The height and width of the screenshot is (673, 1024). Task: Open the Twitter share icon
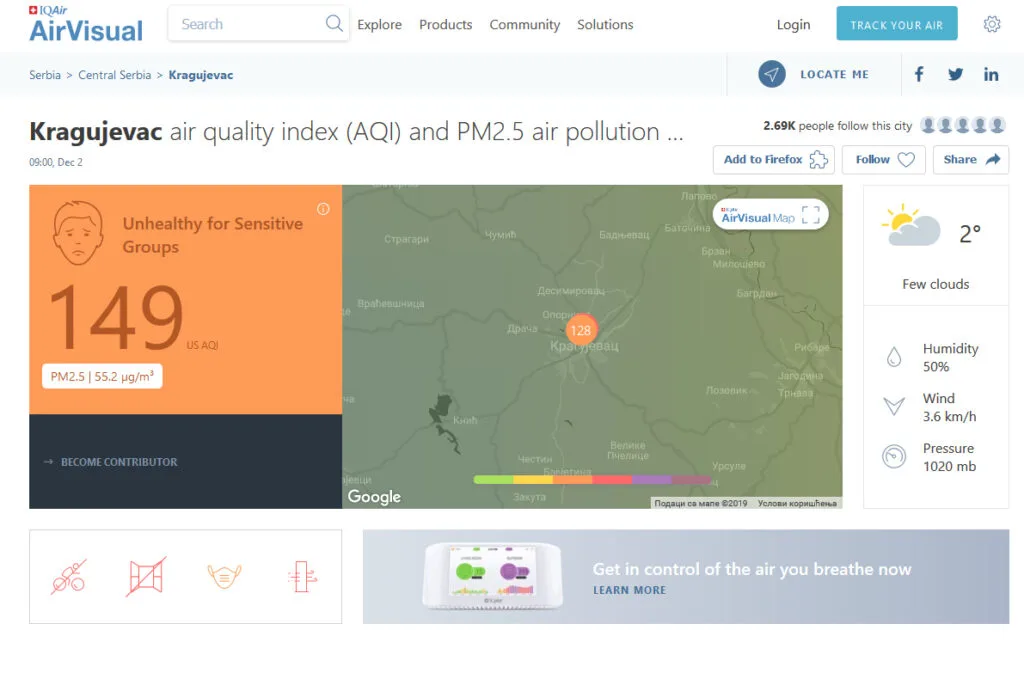click(955, 75)
